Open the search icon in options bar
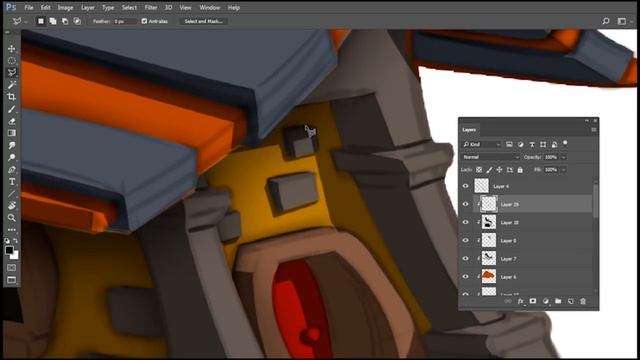640x360 pixels. pos(606,21)
